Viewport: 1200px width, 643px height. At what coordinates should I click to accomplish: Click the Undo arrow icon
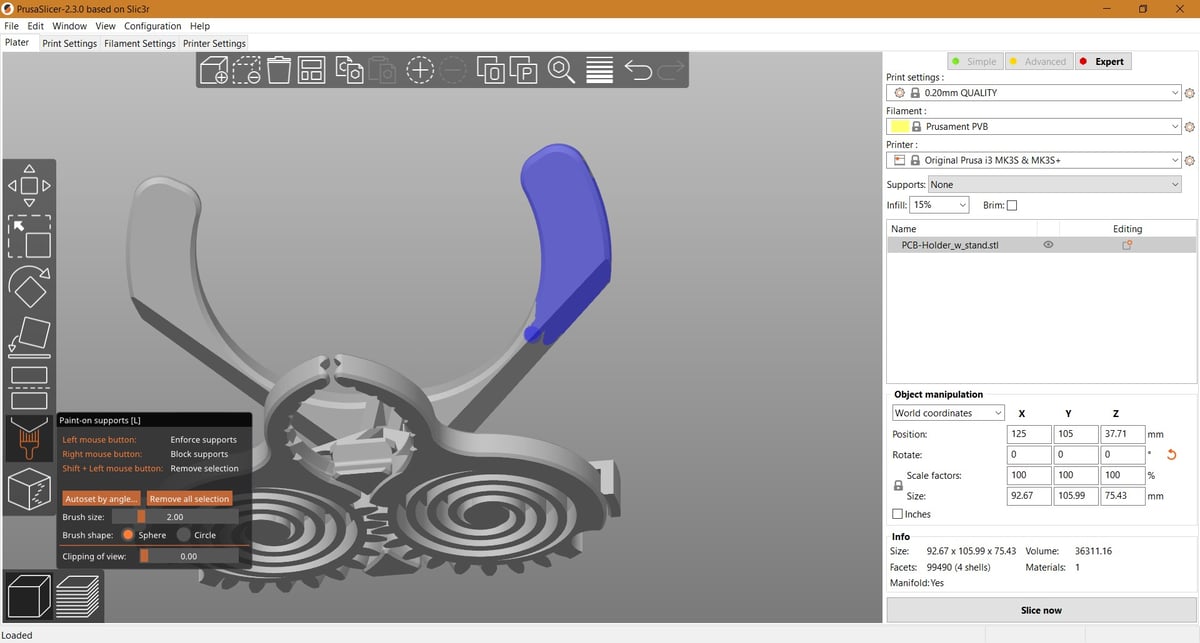[x=638, y=69]
